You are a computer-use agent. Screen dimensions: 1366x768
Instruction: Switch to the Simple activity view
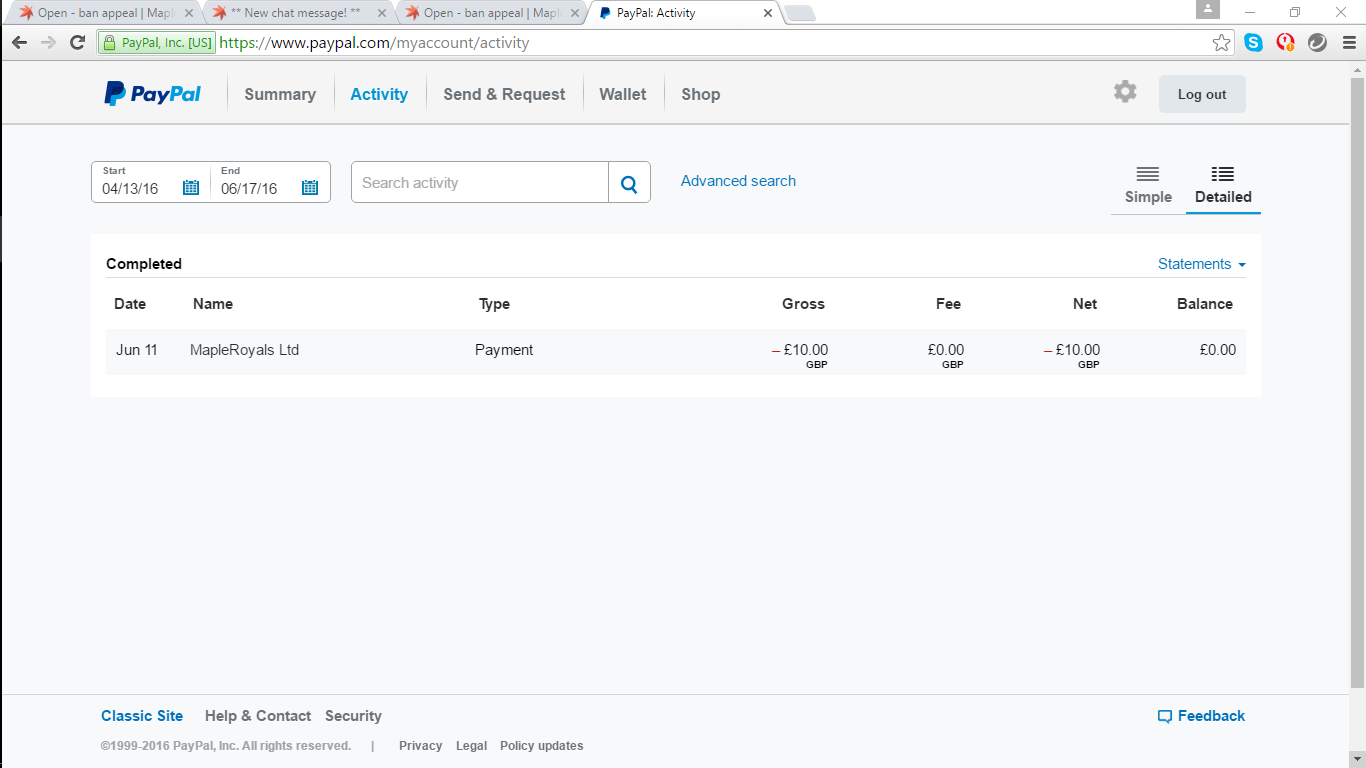pos(1148,185)
